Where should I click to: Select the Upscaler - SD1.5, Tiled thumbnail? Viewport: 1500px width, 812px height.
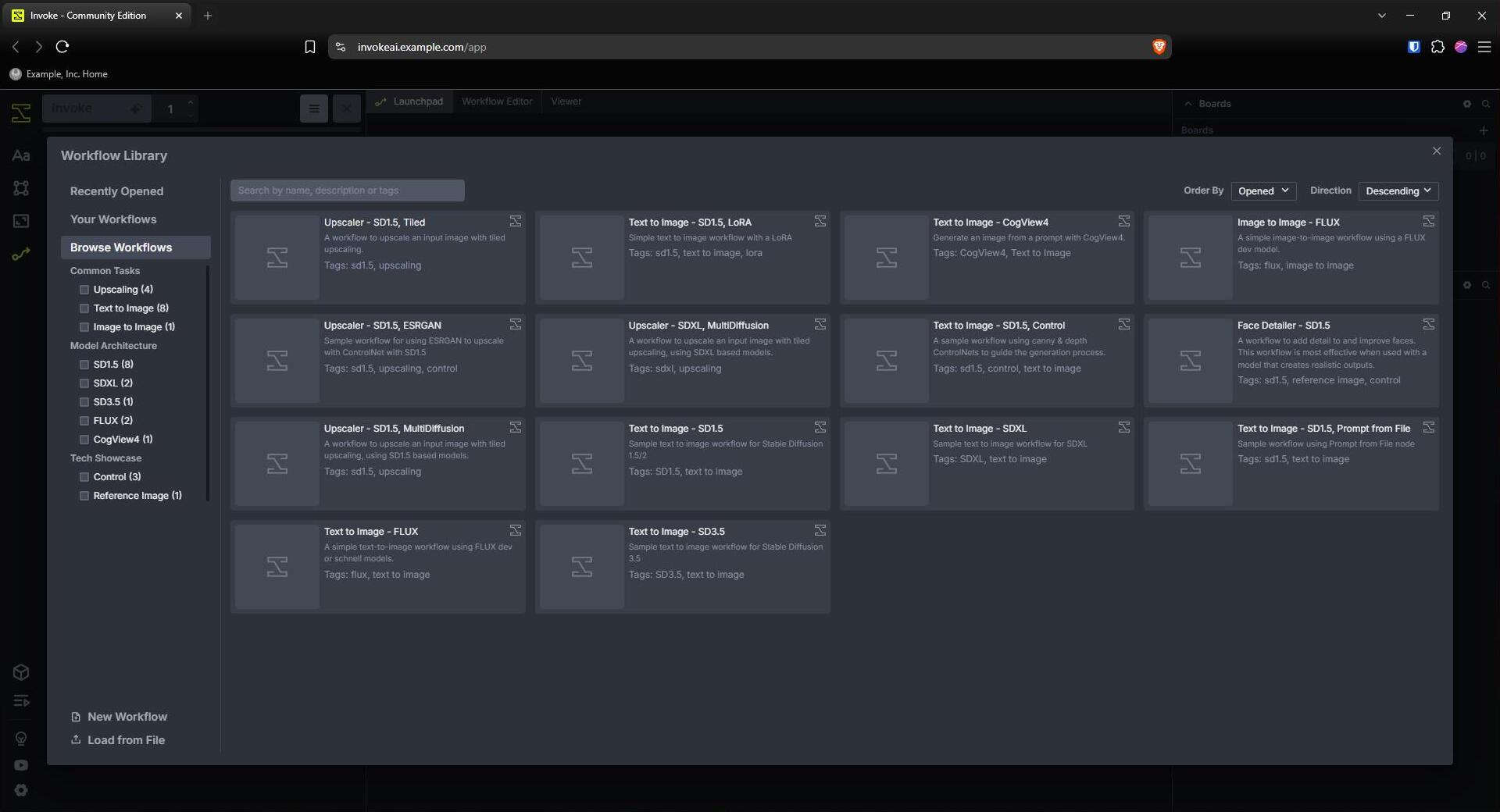click(277, 258)
